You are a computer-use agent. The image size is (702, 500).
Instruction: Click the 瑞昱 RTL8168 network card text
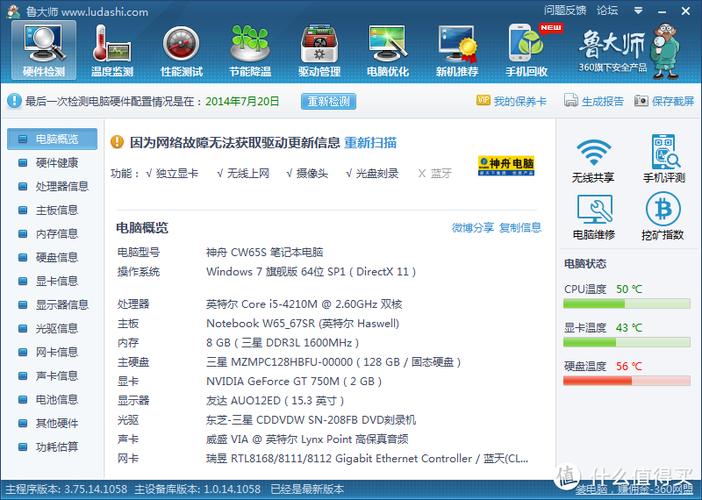(x=367, y=459)
